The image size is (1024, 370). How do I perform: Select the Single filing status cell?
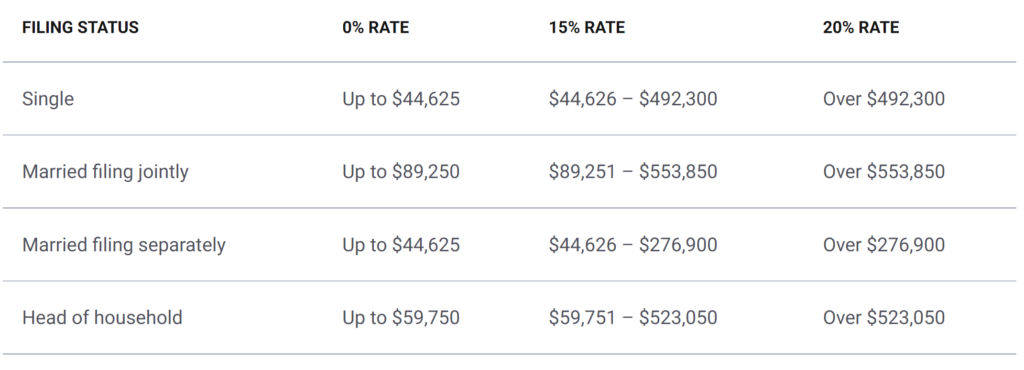[x=48, y=99]
